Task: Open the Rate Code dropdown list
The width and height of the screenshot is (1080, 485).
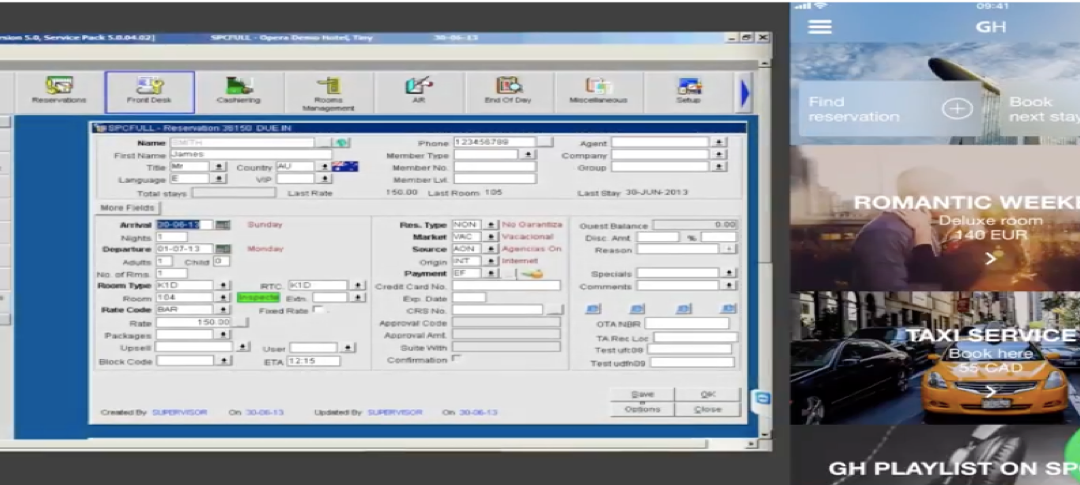Action: pyautogui.click(x=223, y=310)
